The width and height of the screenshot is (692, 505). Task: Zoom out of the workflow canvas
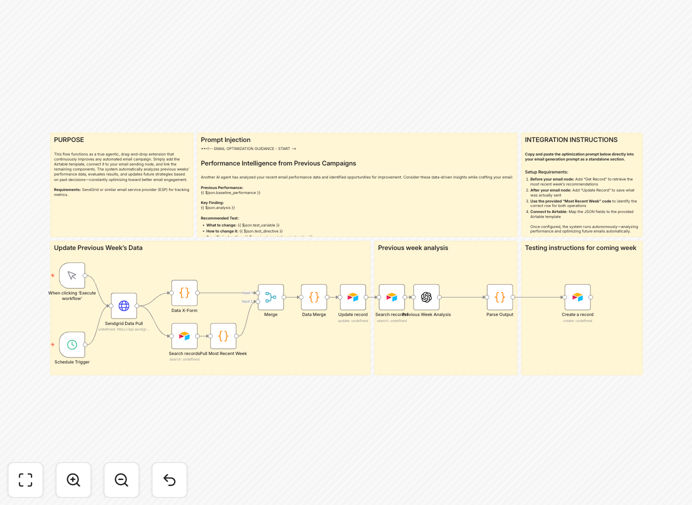tap(121, 480)
